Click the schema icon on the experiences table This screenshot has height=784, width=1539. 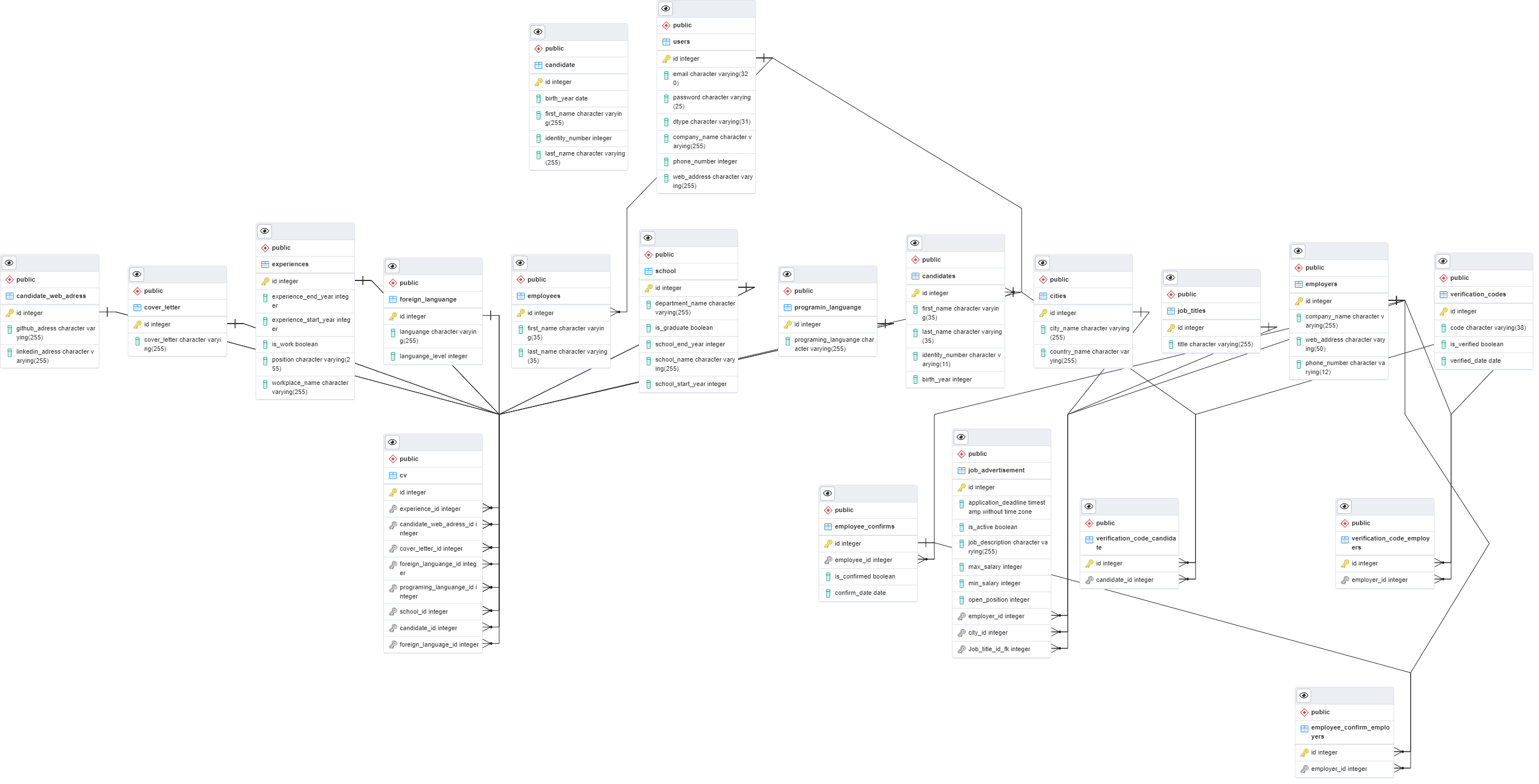265,247
